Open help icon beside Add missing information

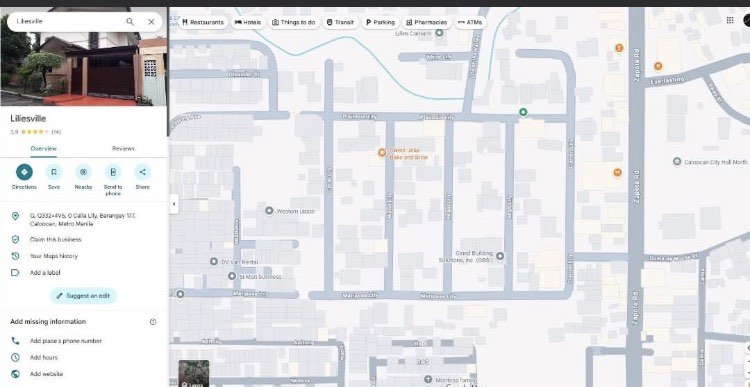coord(153,322)
